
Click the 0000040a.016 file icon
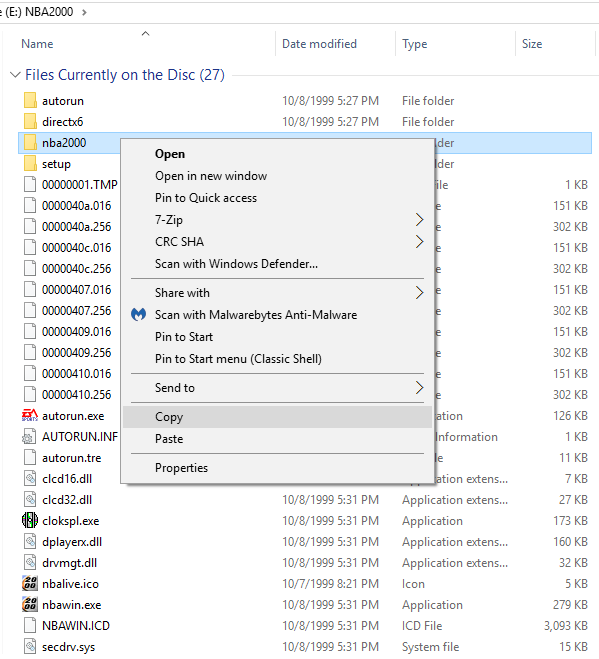click(x=30, y=206)
